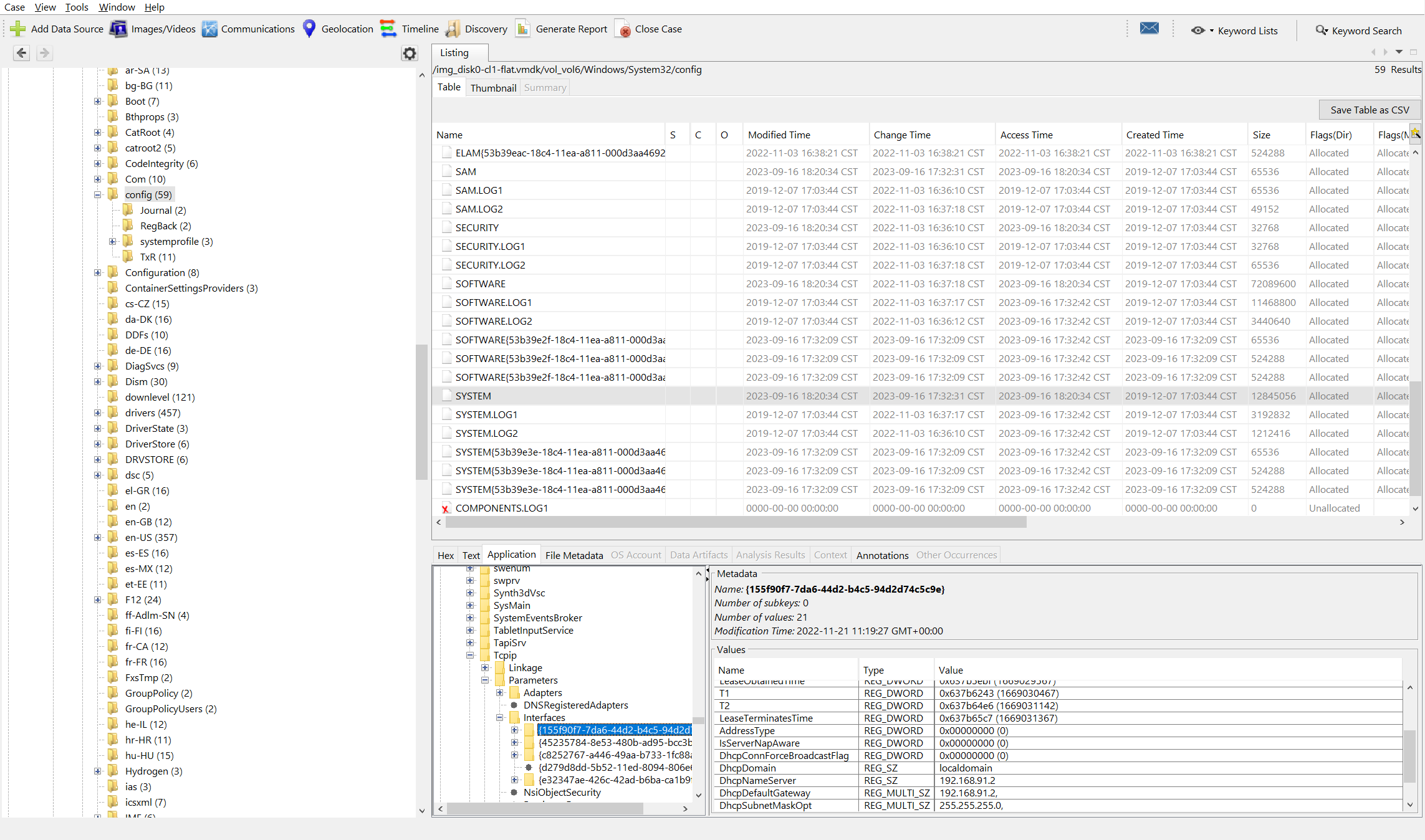Click the config folder icon in tree

[113, 194]
